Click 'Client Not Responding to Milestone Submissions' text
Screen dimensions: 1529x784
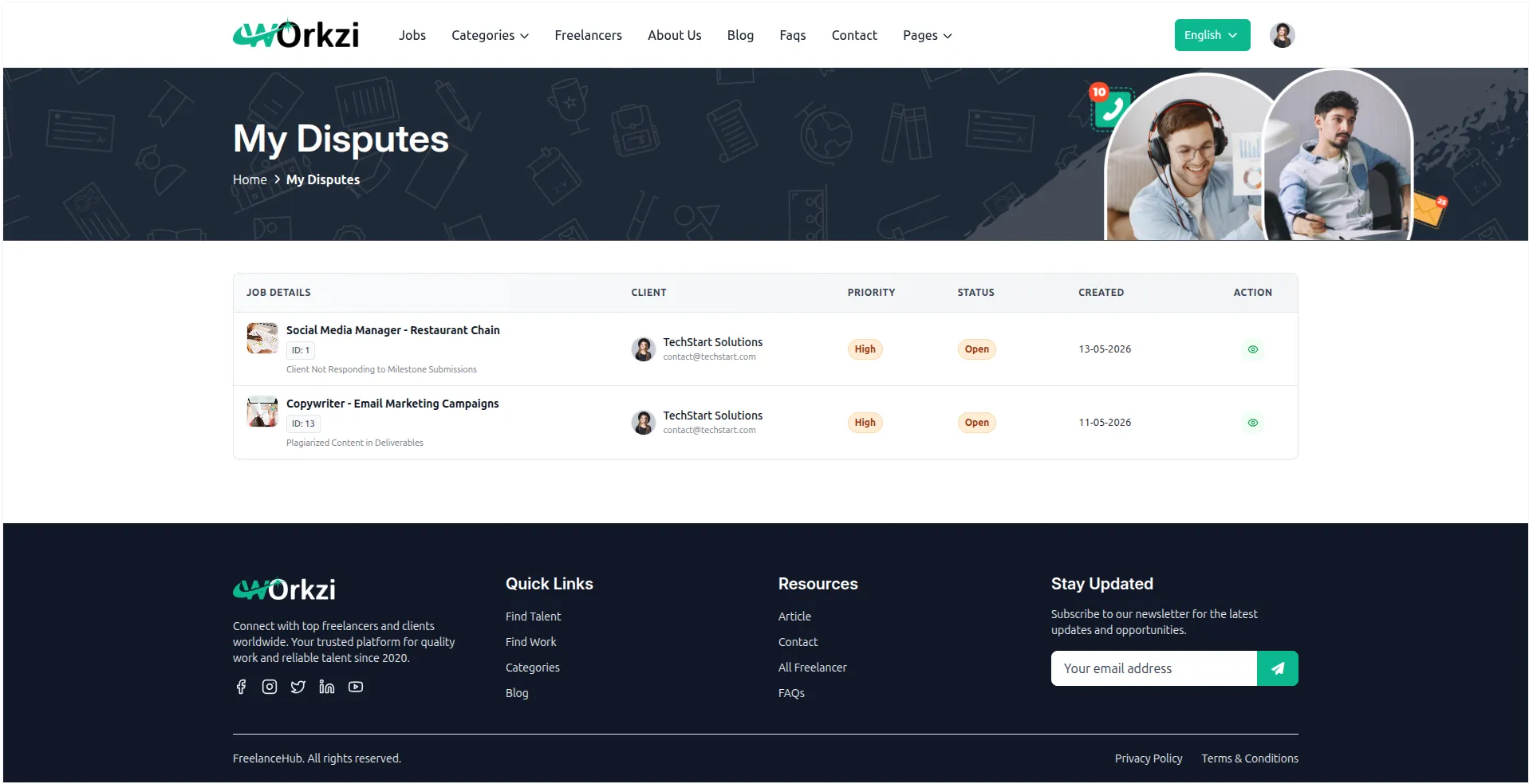click(381, 369)
